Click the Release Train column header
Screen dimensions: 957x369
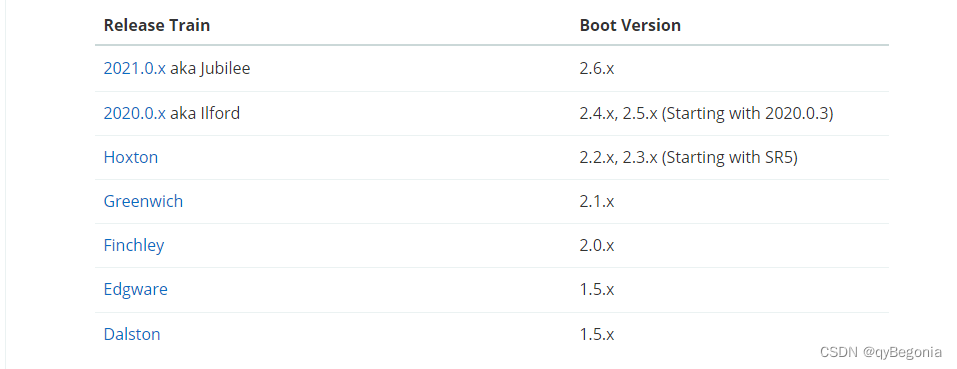(157, 25)
